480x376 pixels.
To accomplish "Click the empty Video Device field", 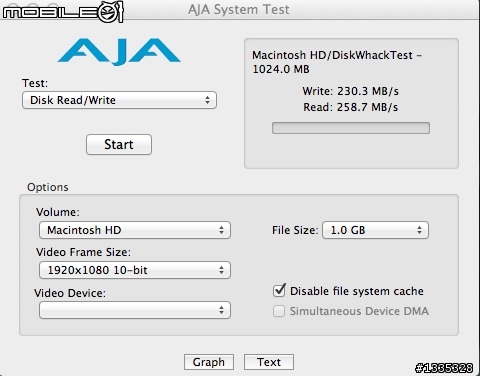I will click(135, 310).
